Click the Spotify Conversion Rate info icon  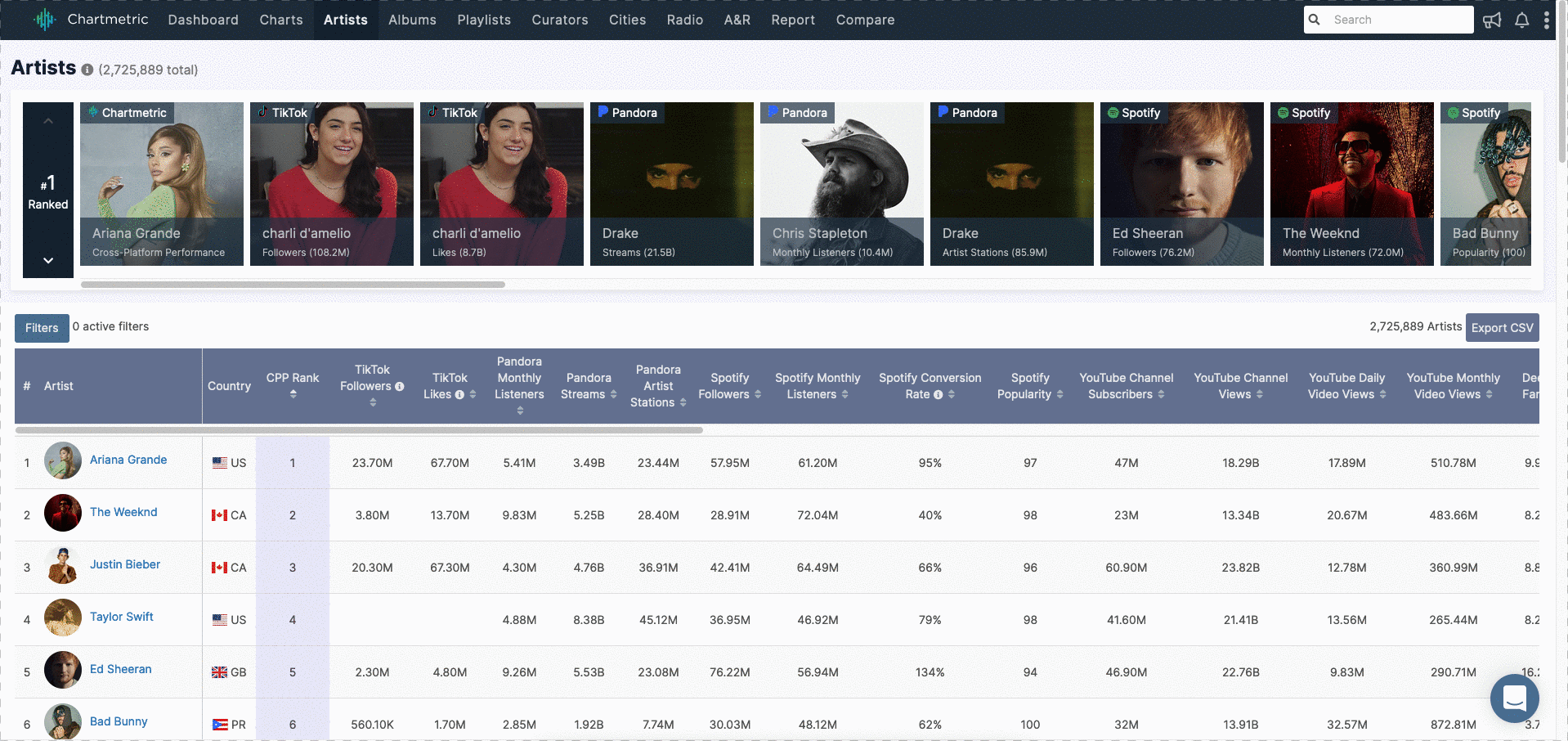coord(938,395)
